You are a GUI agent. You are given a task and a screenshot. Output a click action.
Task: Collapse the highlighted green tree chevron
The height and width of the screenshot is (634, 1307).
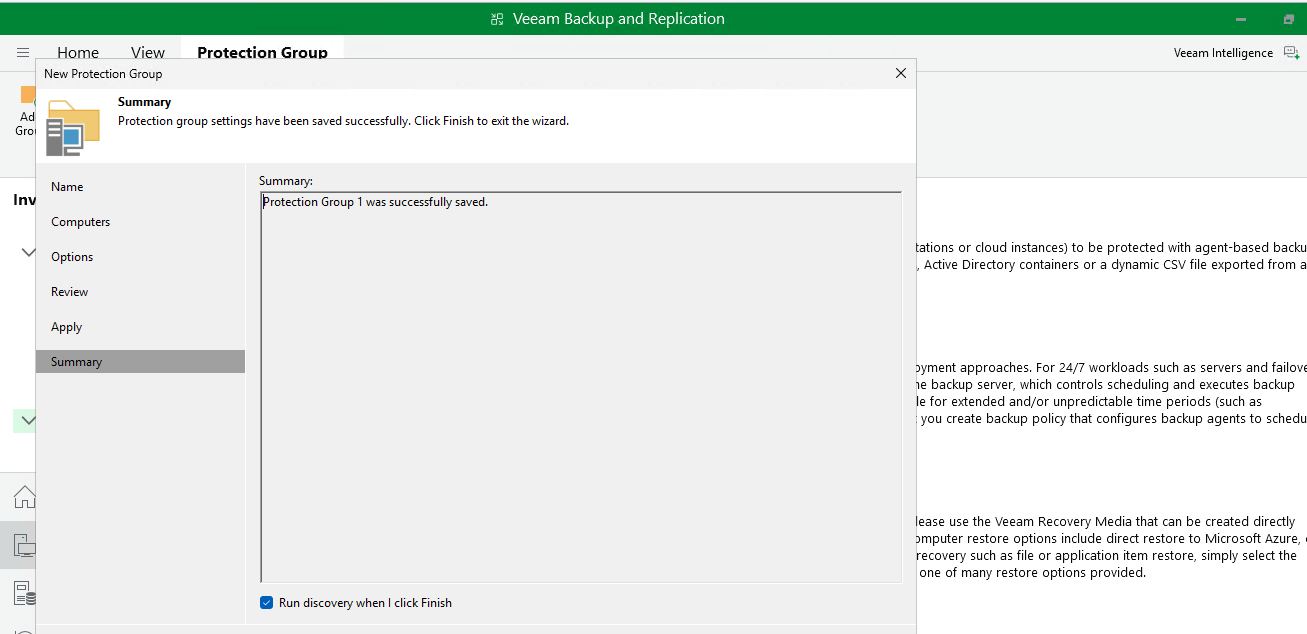28,421
